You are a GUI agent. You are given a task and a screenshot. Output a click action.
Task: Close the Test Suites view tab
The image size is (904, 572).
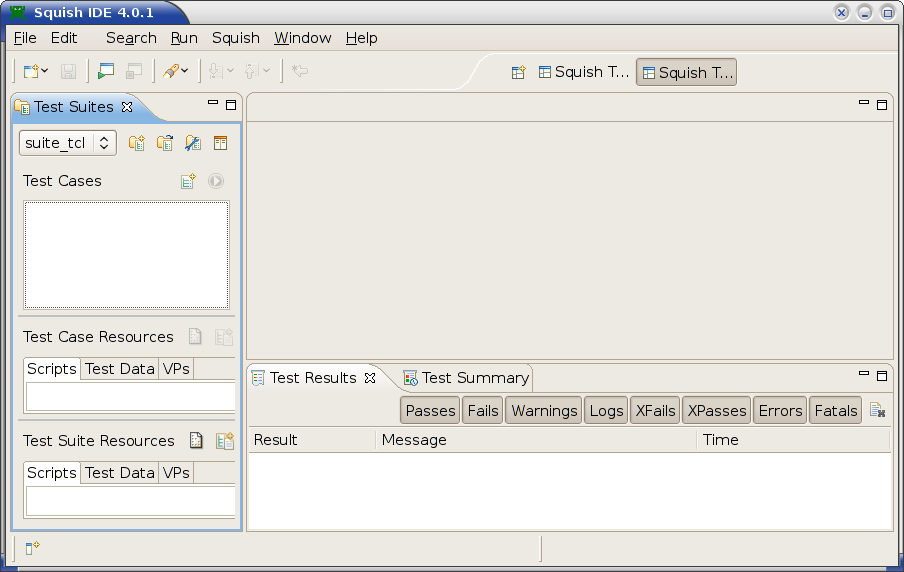(x=127, y=107)
